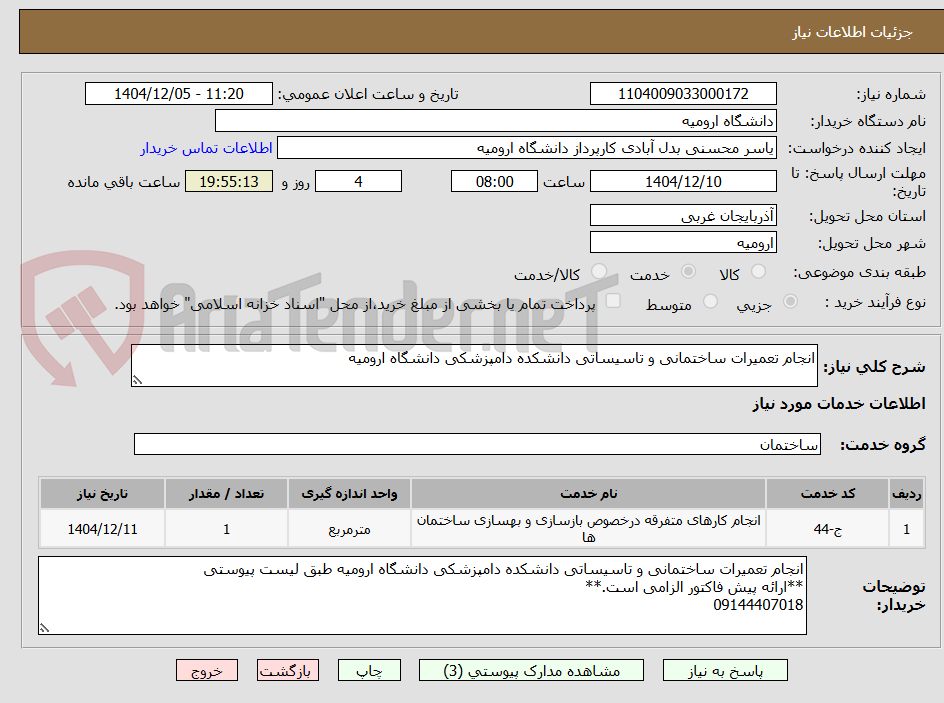Viewport: 944px width, 703px height.
Task: Click the service name cell in row 1
Action: click(x=588, y=528)
